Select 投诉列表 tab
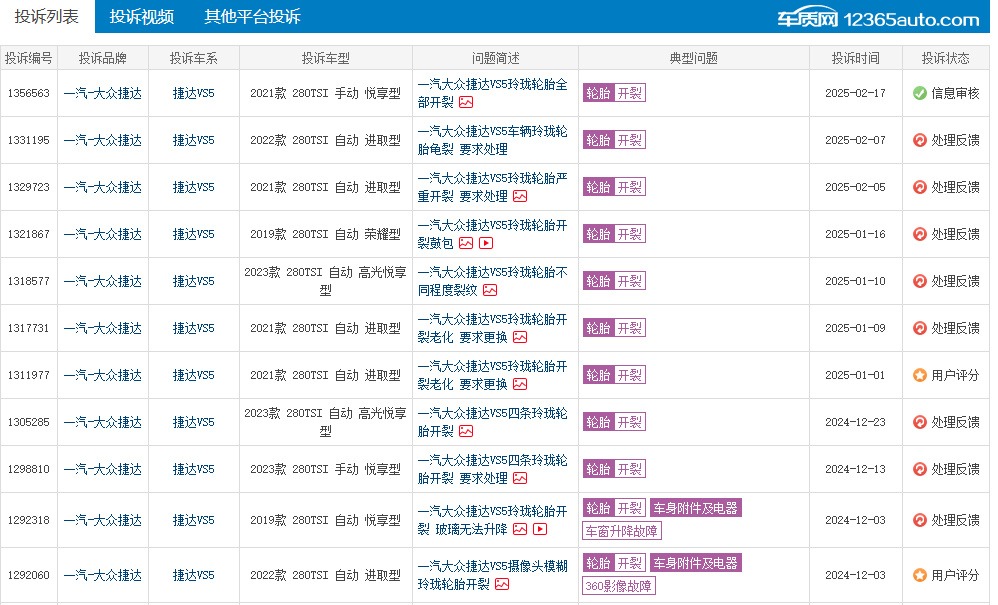Viewport: 998px width, 605px height. pos(46,17)
